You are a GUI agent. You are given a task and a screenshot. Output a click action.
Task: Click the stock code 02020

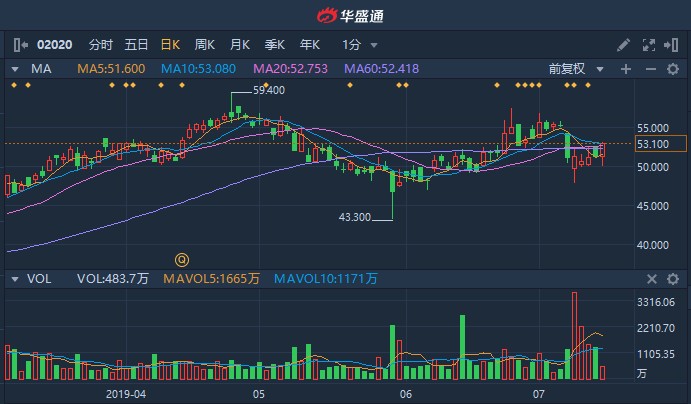pos(55,45)
